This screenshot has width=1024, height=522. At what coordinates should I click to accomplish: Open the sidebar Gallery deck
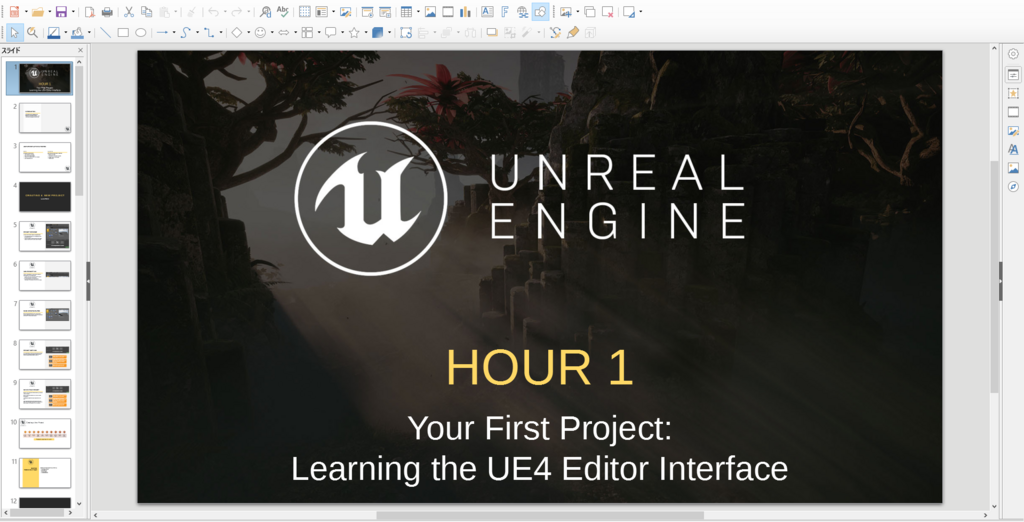click(x=1013, y=168)
